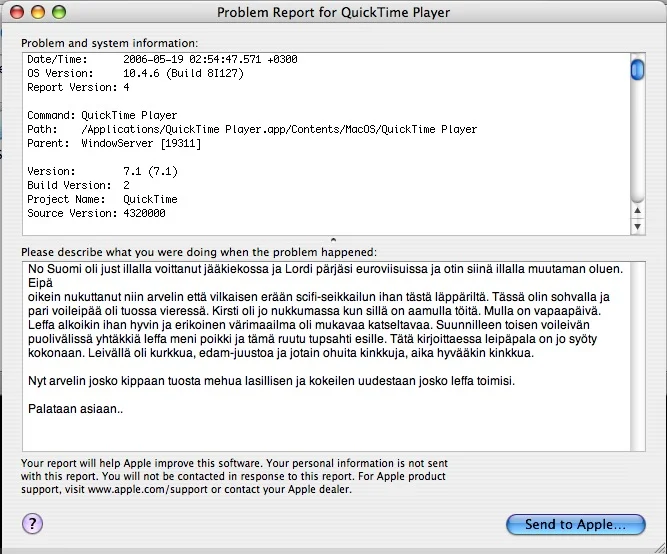Minimize the Problem Report window
Image resolution: width=667 pixels, height=554 pixels.
pos(40,12)
